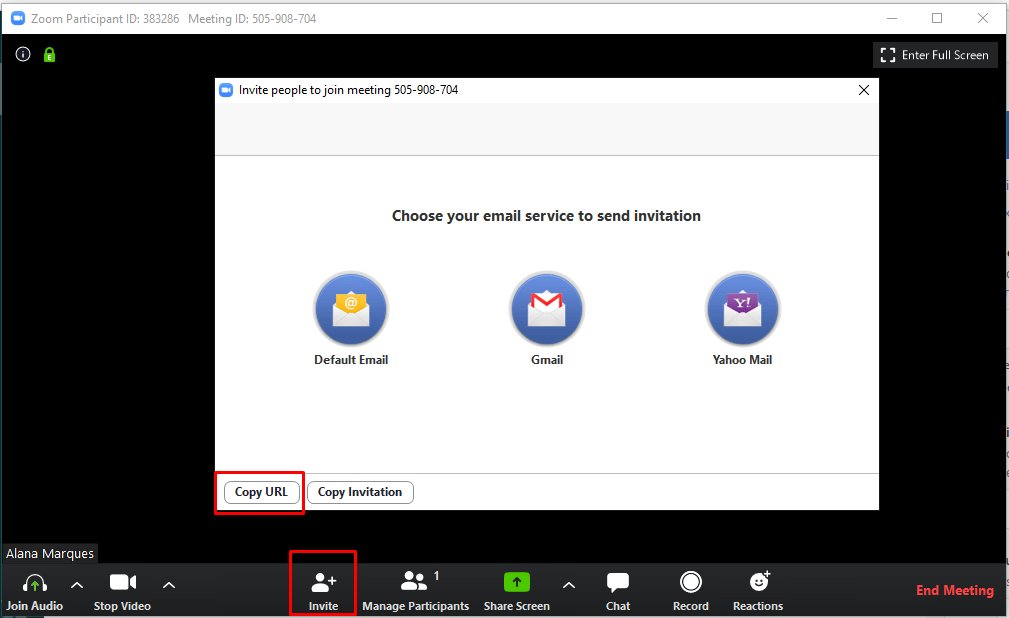Expand audio options arrow beside Join Audio
1009x618 pixels.
tap(77, 585)
